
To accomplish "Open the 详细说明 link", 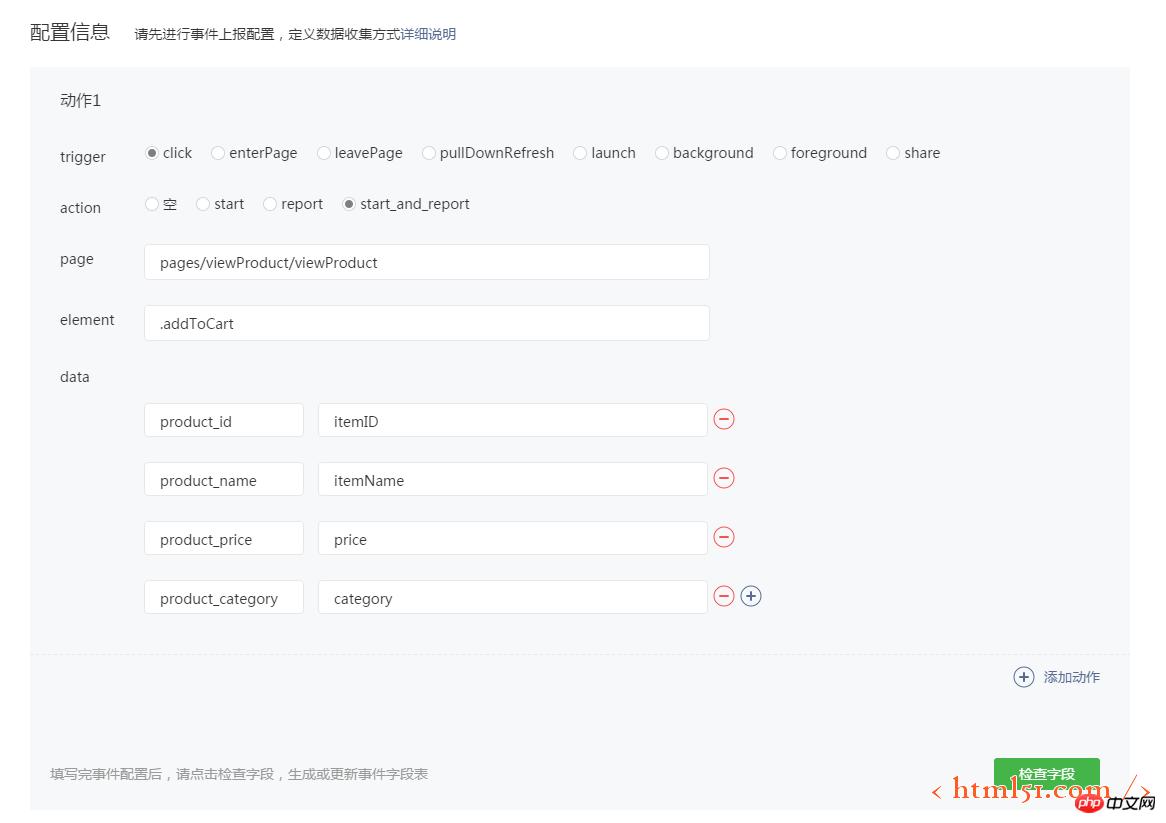I will click(429, 33).
